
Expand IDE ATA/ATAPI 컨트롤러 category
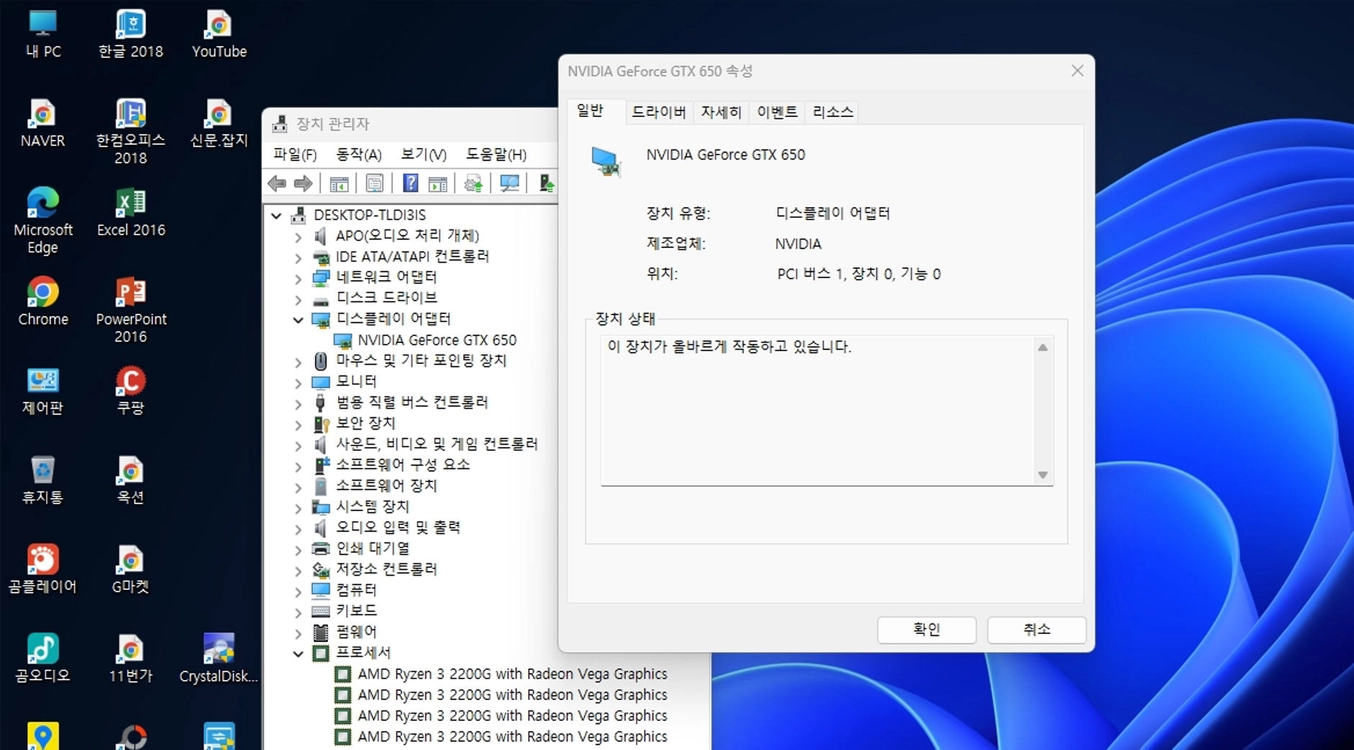click(298, 257)
